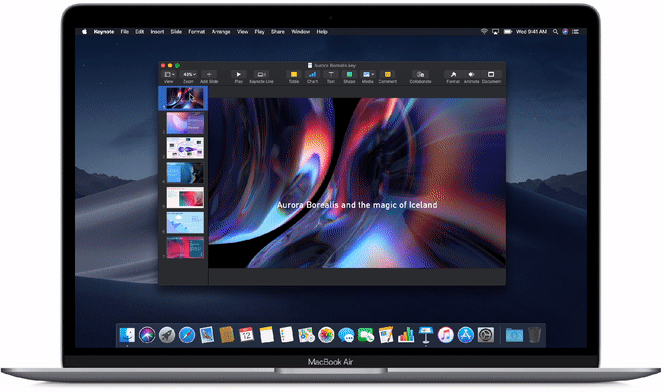
Task: Click the Collaborate toolbar icon
Action: [x=420, y=75]
